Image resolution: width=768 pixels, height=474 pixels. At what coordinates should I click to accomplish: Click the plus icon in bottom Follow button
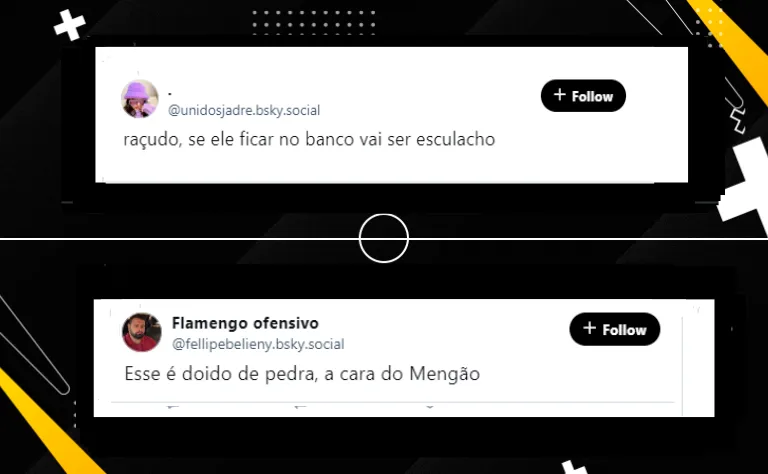[590, 328]
